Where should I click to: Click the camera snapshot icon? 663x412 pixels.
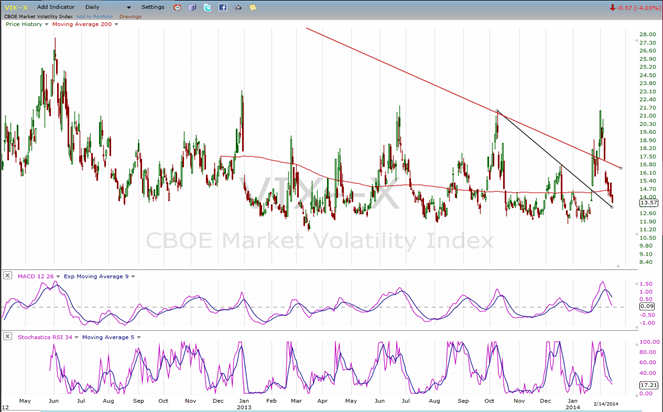(238, 7)
